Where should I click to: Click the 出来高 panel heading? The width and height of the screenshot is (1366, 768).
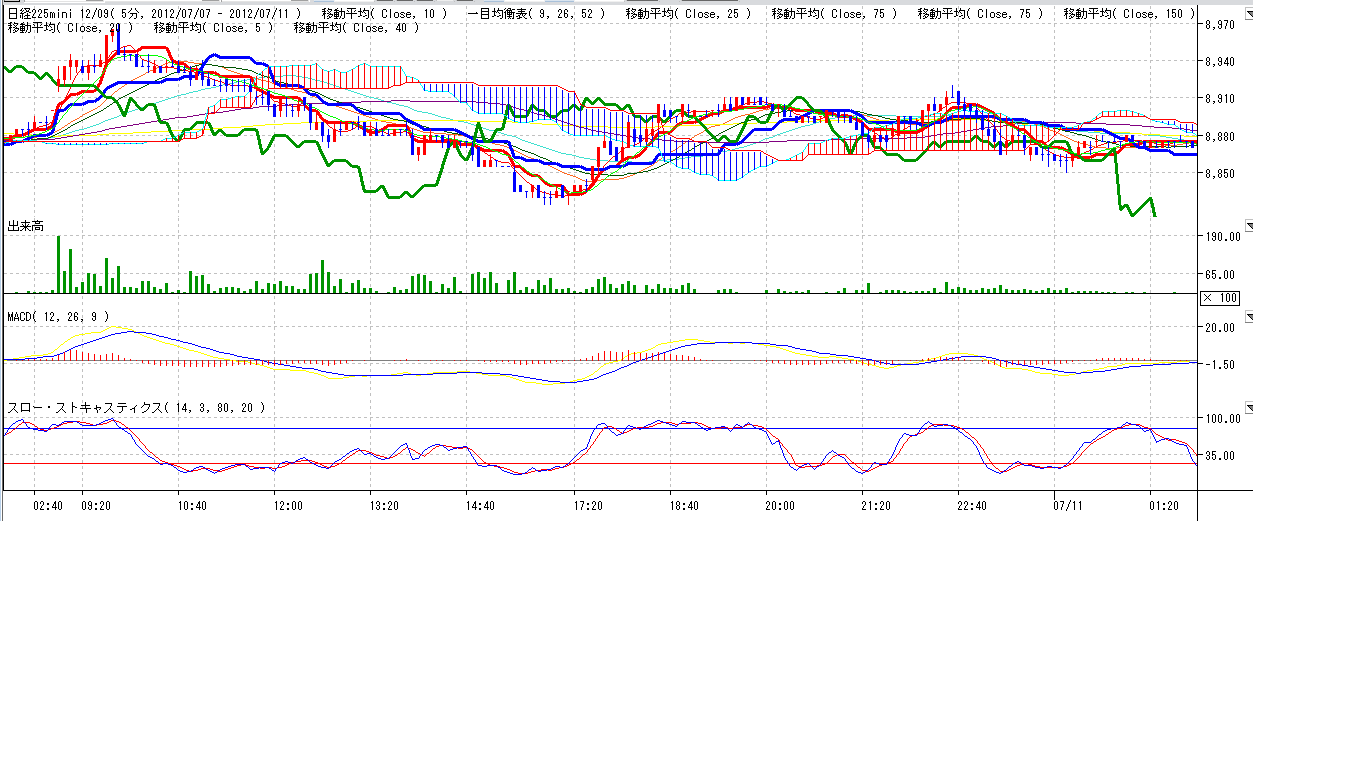26,227
